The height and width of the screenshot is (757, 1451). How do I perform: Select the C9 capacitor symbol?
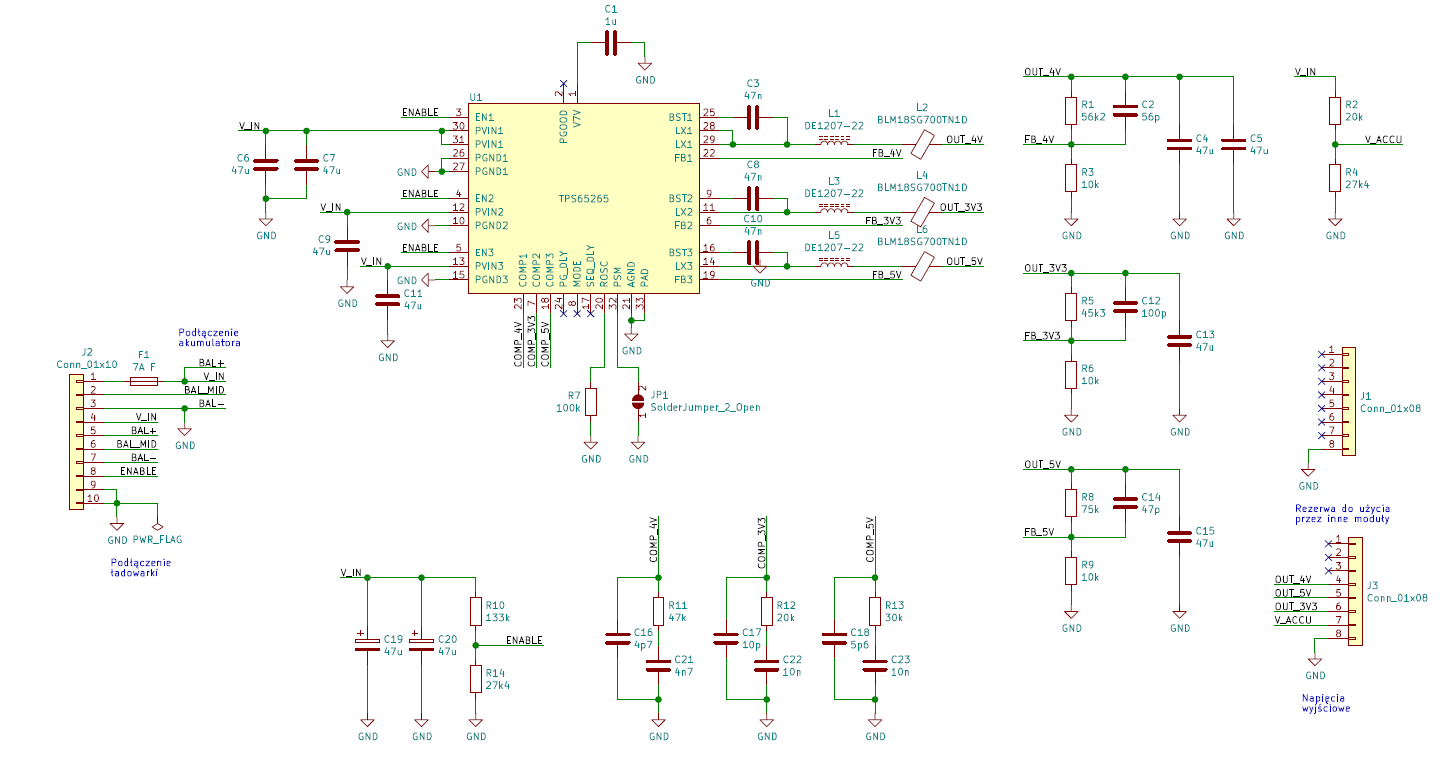click(347, 246)
